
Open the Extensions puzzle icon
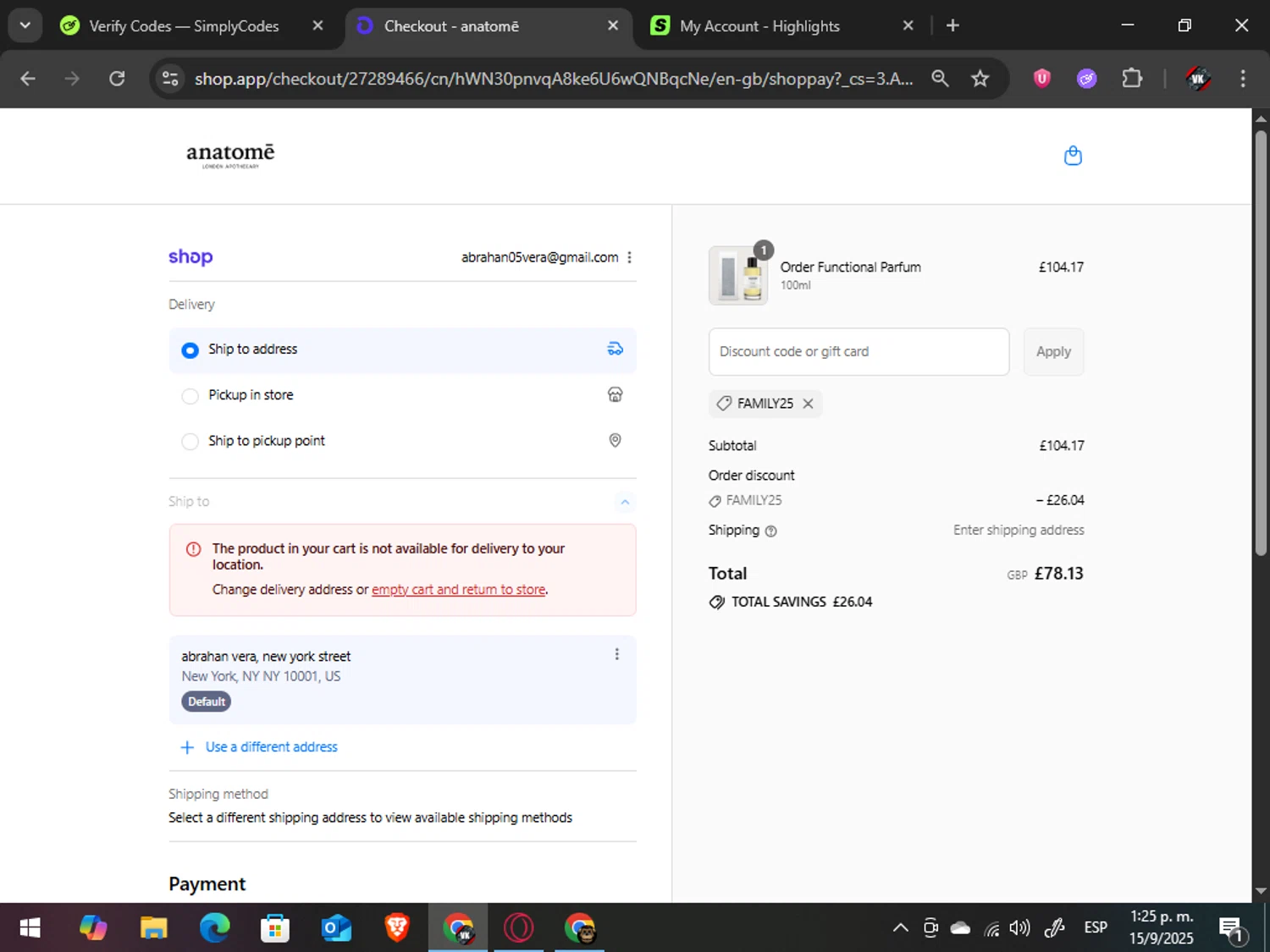point(1132,79)
